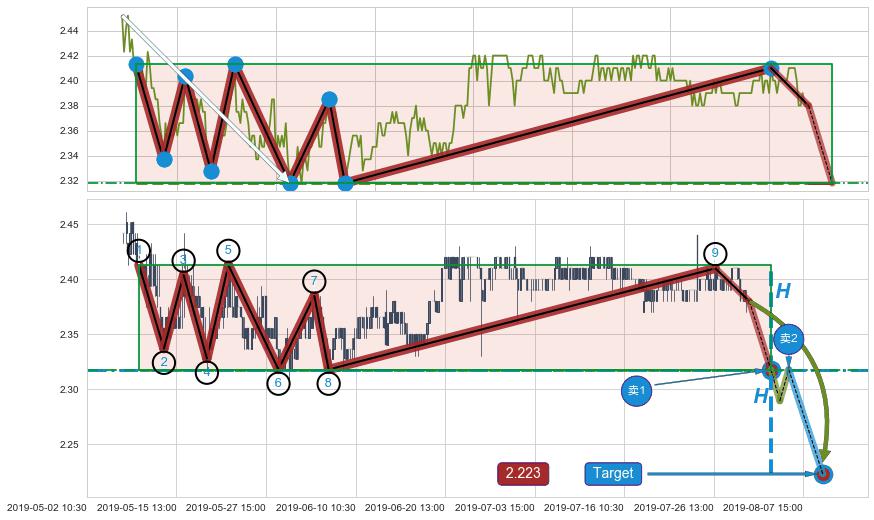The width and height of the screenshot is (874, 520).
Task: Select circled marker 7 on lower chart
Action: pos(314,281)
